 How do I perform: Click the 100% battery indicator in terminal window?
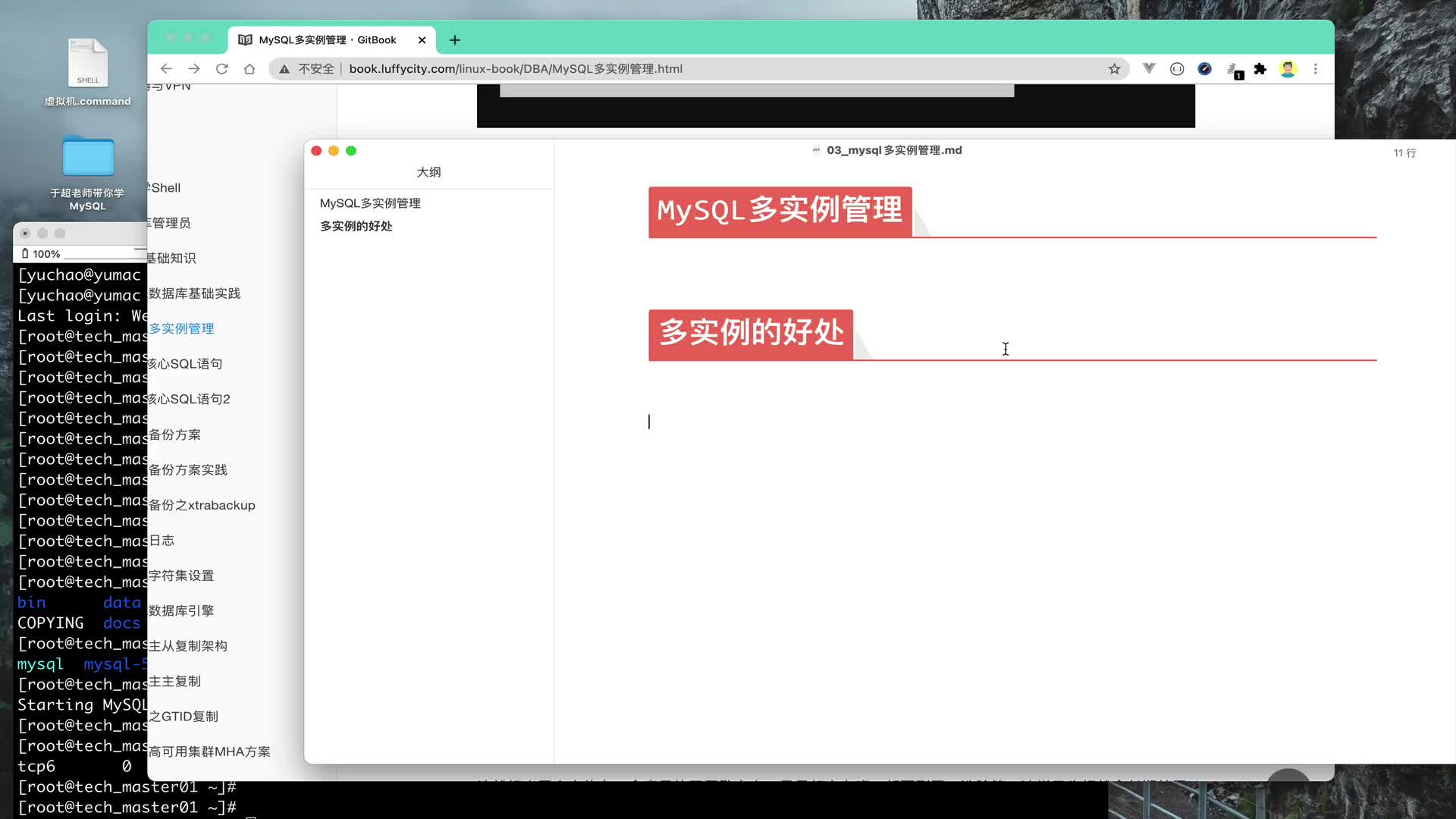[41, 254]
